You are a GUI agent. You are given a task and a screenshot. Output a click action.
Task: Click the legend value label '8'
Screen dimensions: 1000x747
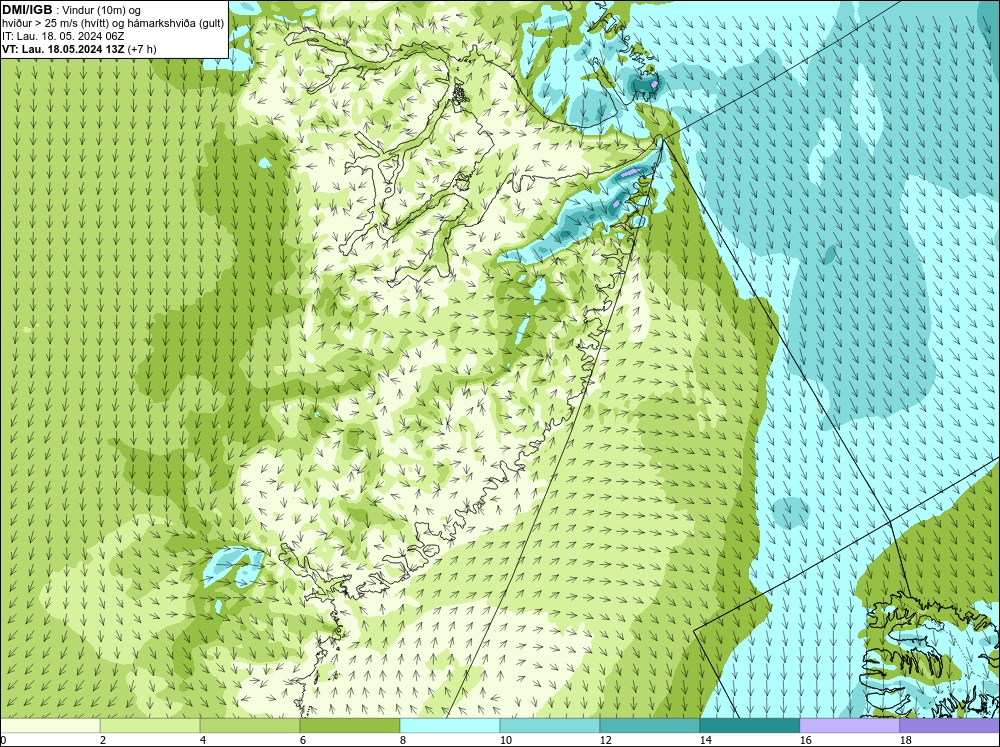(404, 740)
